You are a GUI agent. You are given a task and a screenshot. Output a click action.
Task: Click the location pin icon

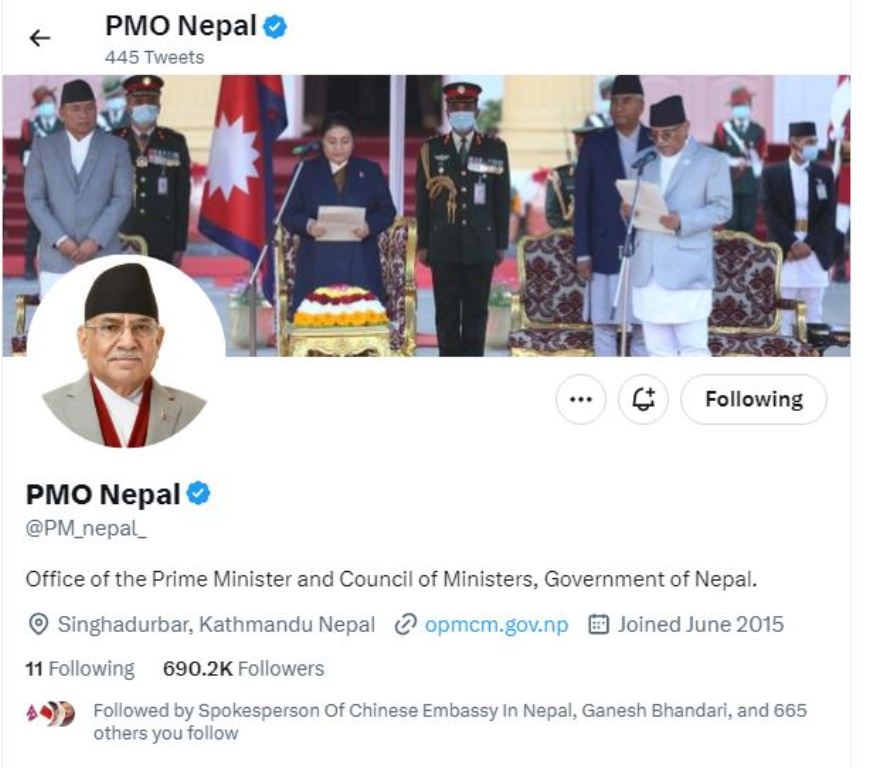[38, 624]
